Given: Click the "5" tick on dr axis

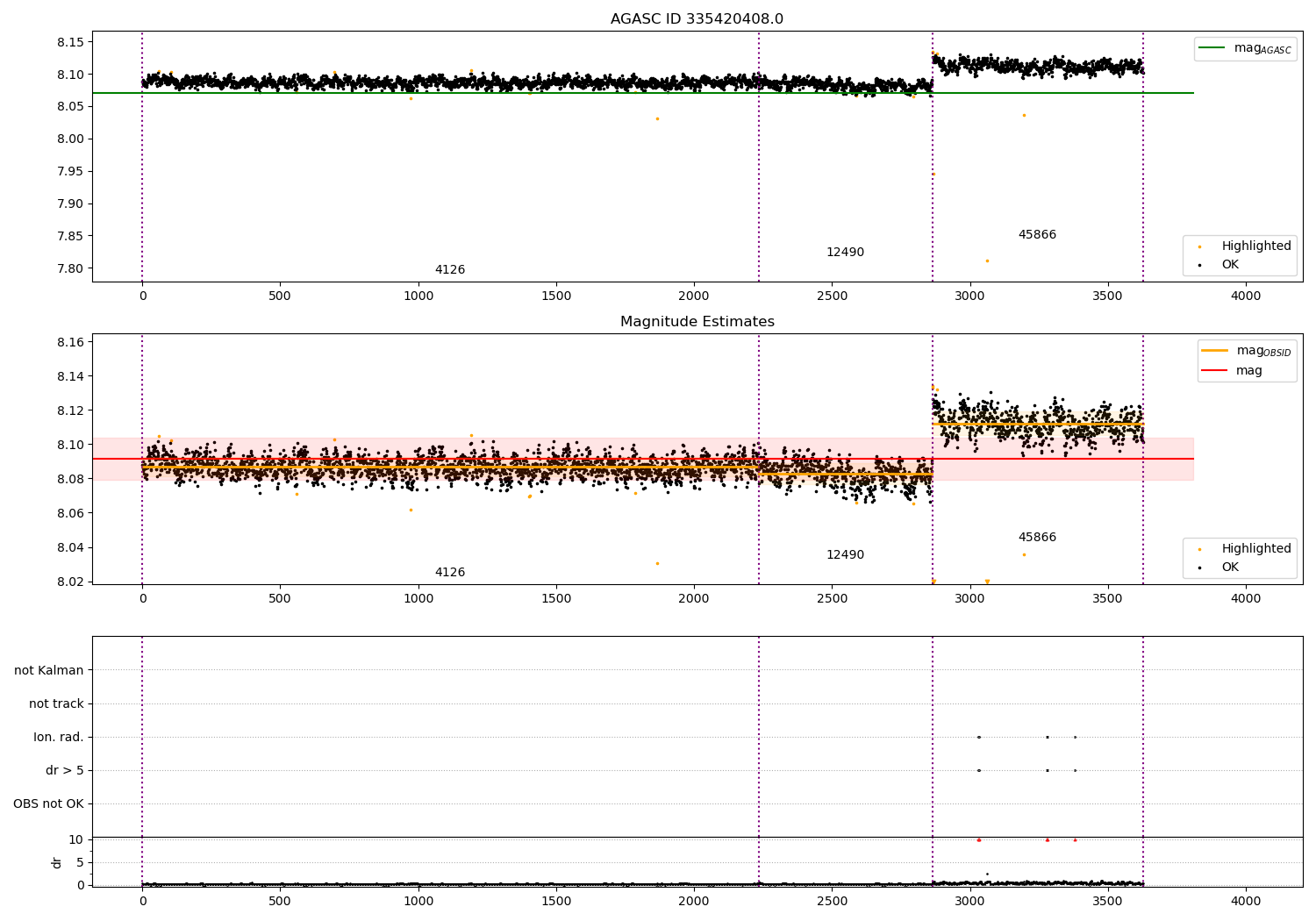Looking at the screenshot, I should pyautogui.click(x=81, y=863).
